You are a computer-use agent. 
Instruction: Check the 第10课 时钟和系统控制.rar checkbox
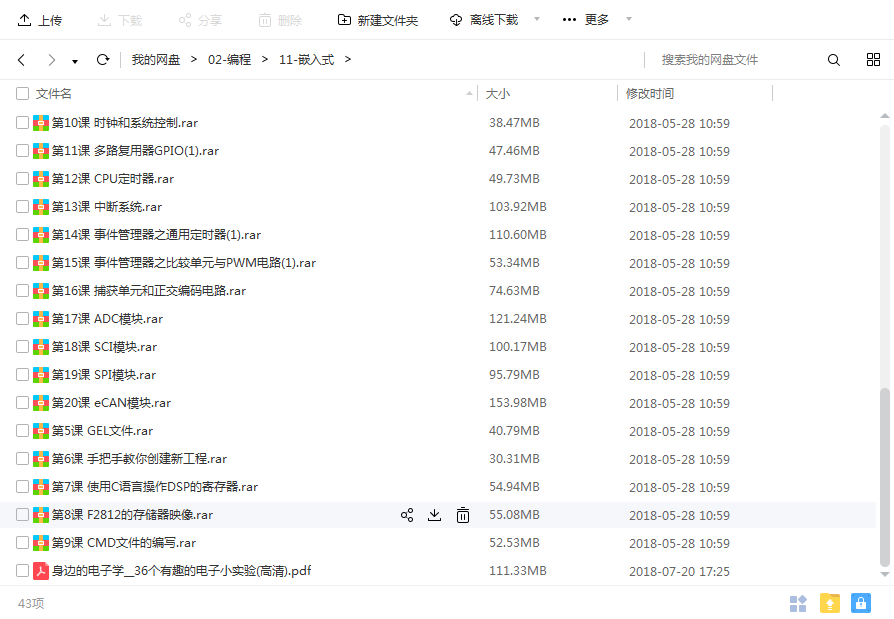[22, 123]
